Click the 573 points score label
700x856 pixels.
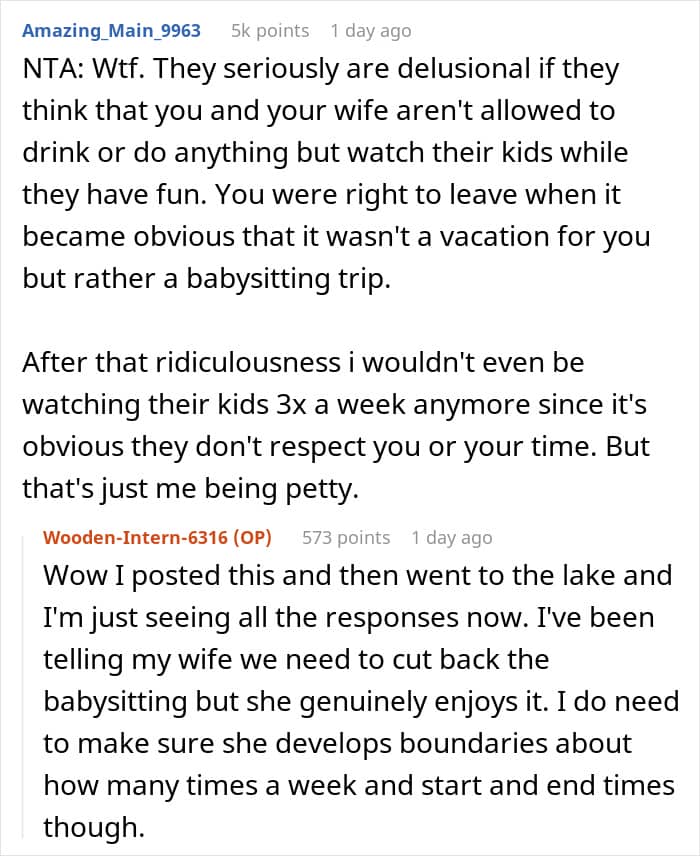346,538
